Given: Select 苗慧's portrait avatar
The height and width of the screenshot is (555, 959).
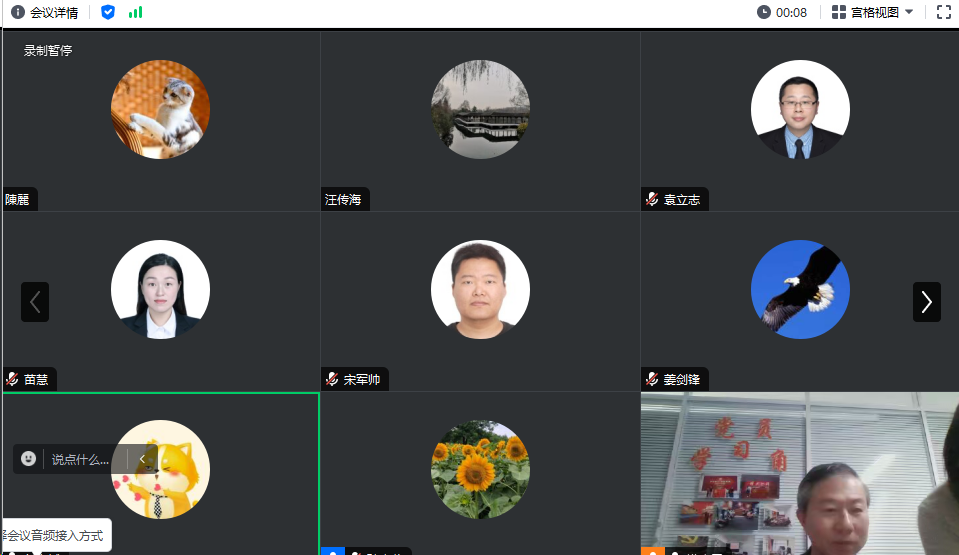Looking at the screenshot, I should click(x=160, y=289).
